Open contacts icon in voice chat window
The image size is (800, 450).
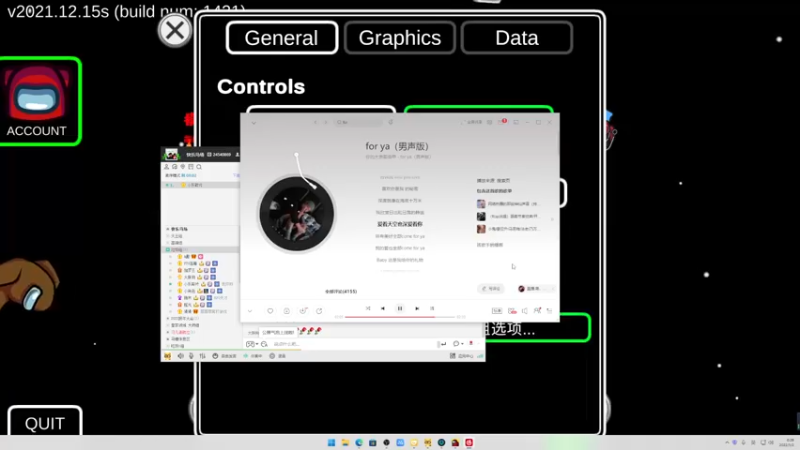click(166, 167)
